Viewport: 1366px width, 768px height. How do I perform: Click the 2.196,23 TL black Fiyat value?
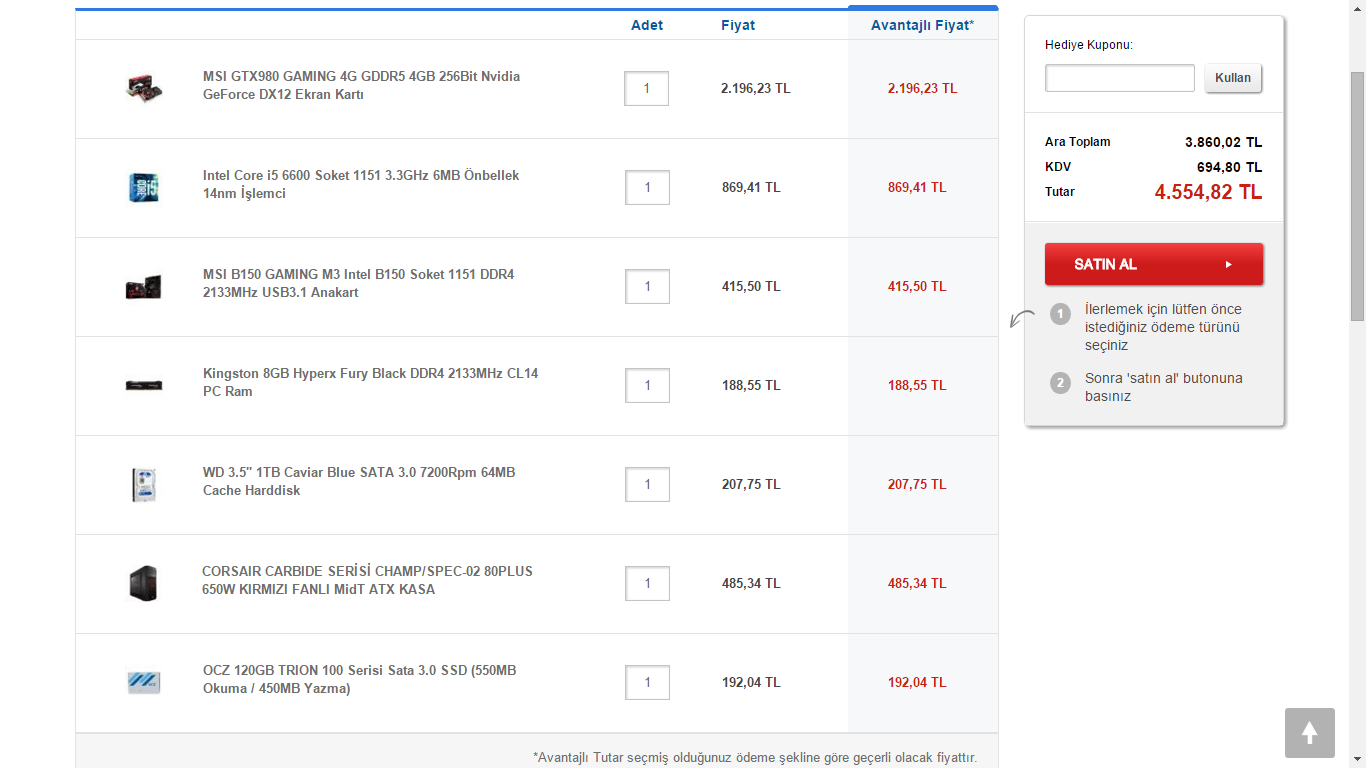click(756, 88)
